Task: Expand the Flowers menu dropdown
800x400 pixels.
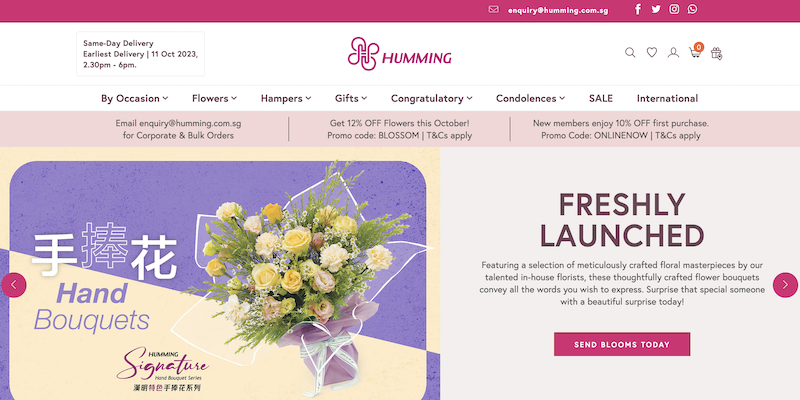Action: coord(214,98)
